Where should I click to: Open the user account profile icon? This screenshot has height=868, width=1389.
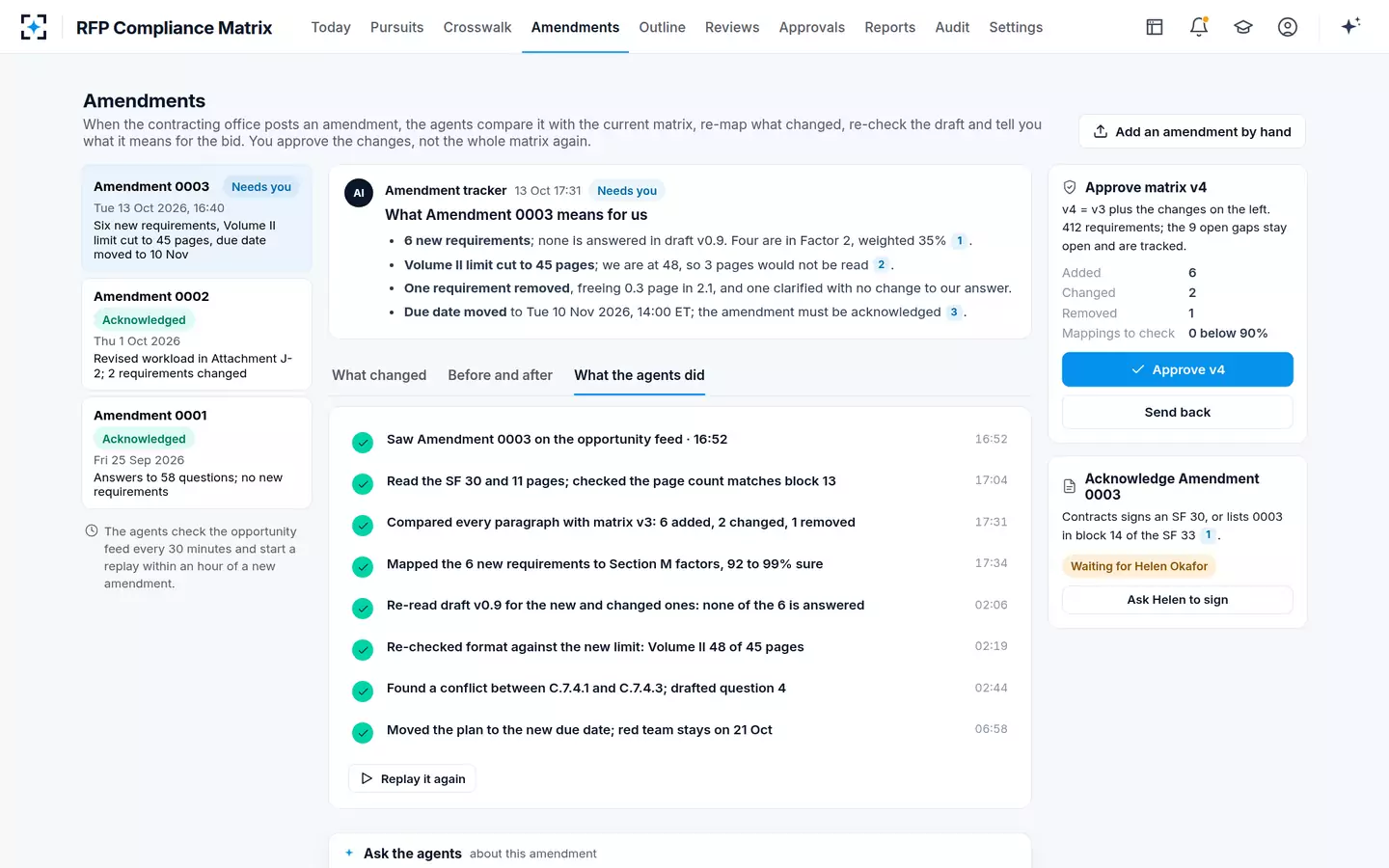[x=1288, y=27]
